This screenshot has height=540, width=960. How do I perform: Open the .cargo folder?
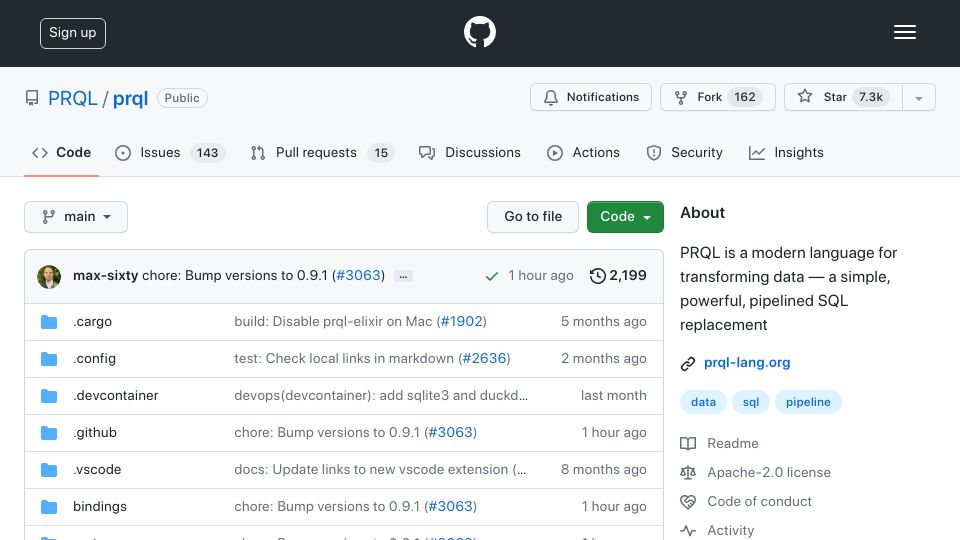(92, 321)
